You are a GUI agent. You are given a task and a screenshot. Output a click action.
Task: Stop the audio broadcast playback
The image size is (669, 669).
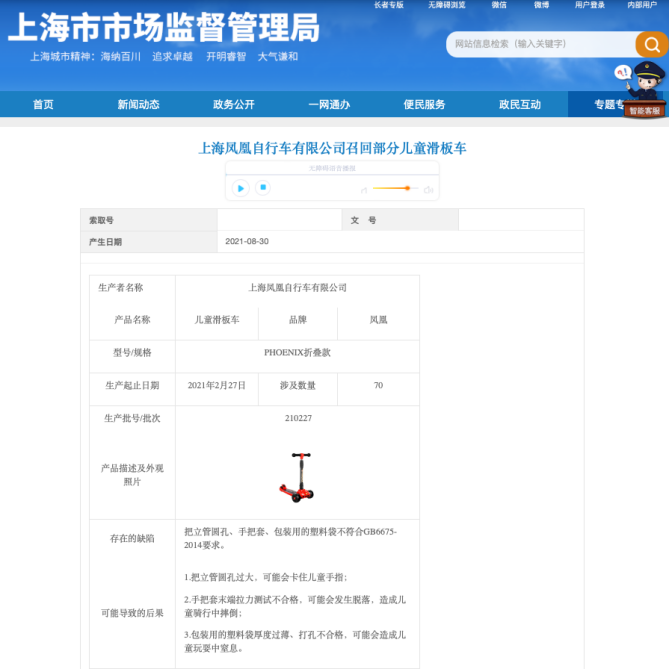263,187
